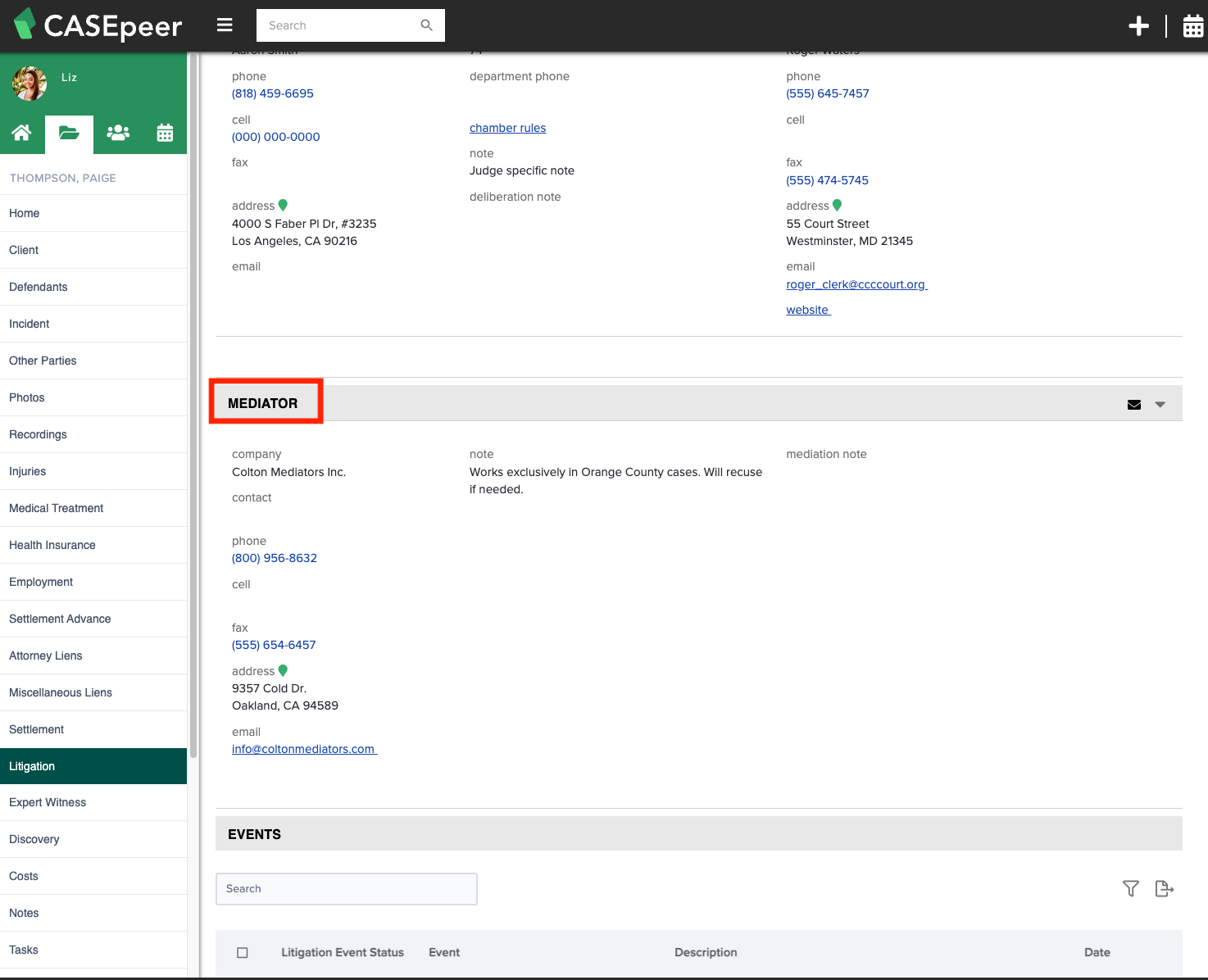The width and height of the screenshot is (1208, 980).
Task: Click cell number (000) 000-0000
Action: click(x=276, y=137)
